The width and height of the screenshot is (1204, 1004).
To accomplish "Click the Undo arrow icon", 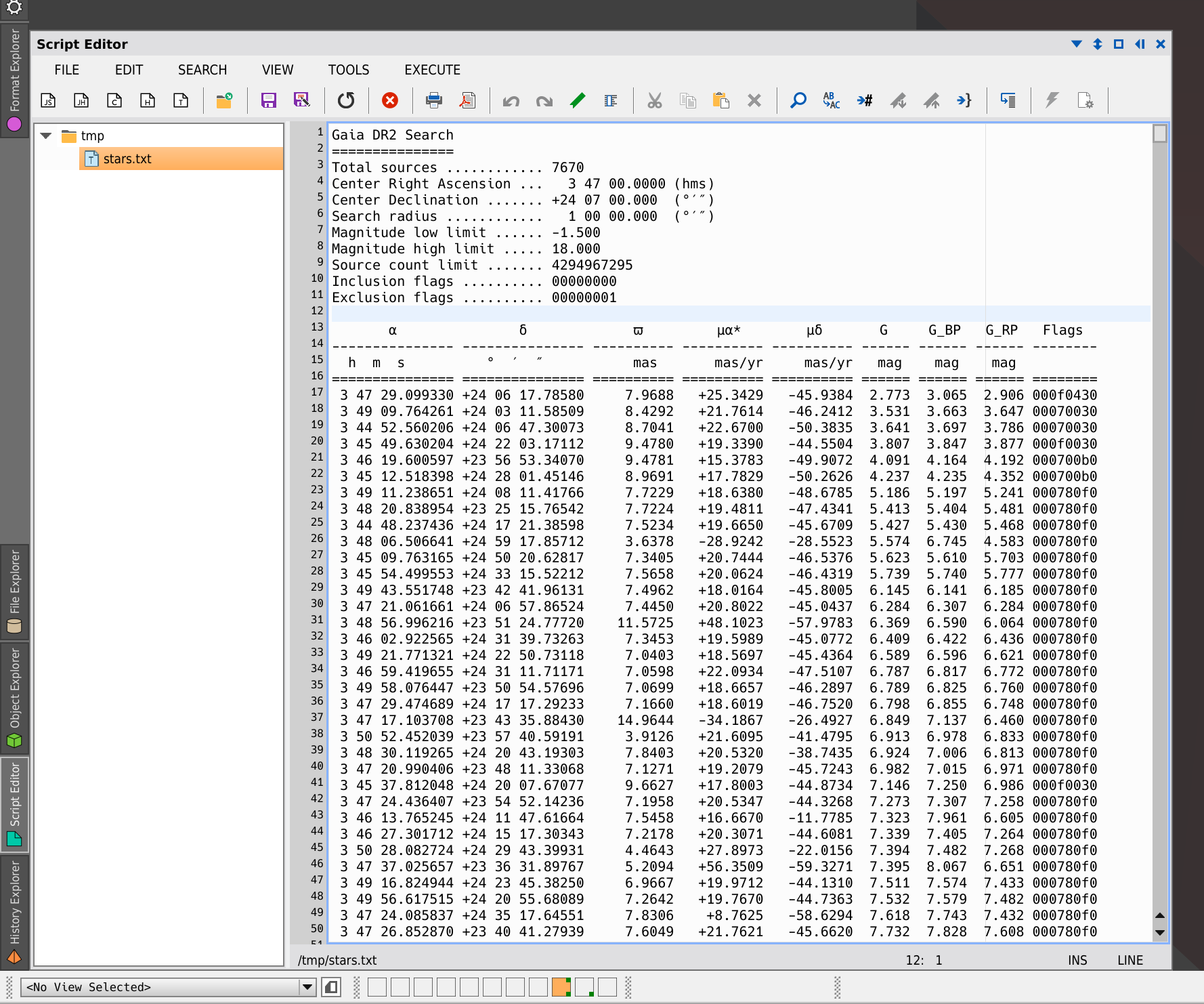I will [x=511, y=101].
